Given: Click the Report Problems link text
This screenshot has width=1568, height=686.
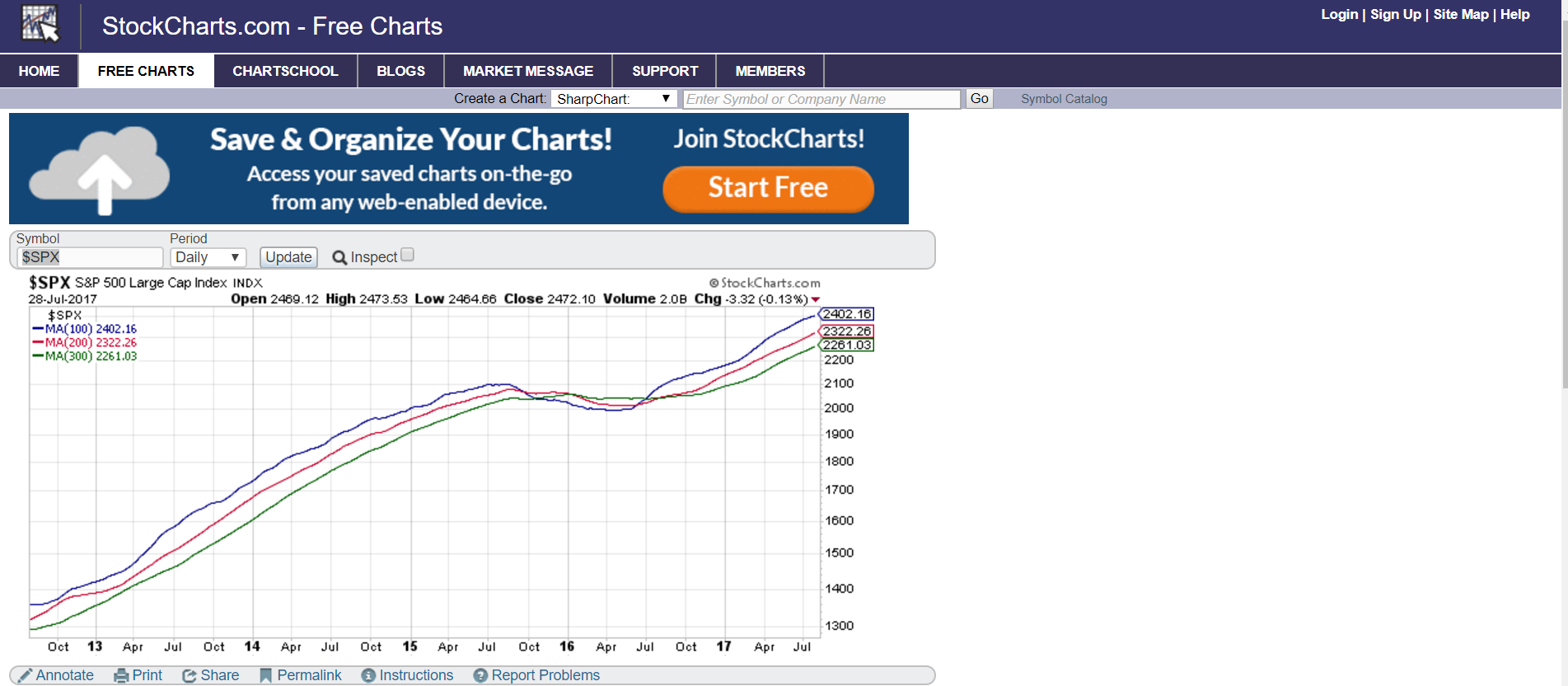Looking at the screenshot, I should (x=545, y=675).
